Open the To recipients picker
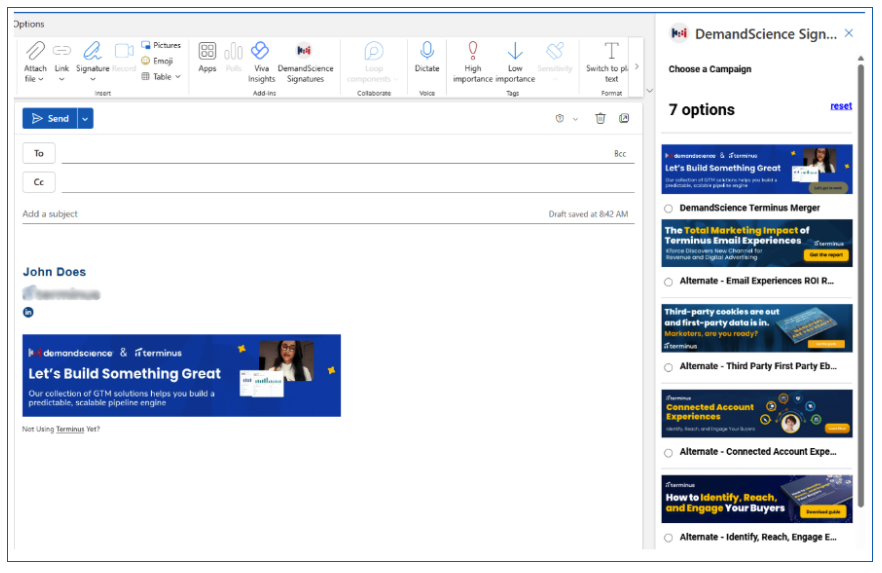This screenshot has height=573, width=882. pos(39,154)
